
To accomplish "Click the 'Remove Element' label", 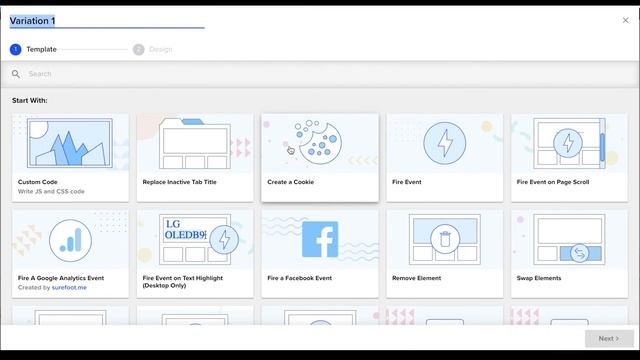I will pos(416,278).
